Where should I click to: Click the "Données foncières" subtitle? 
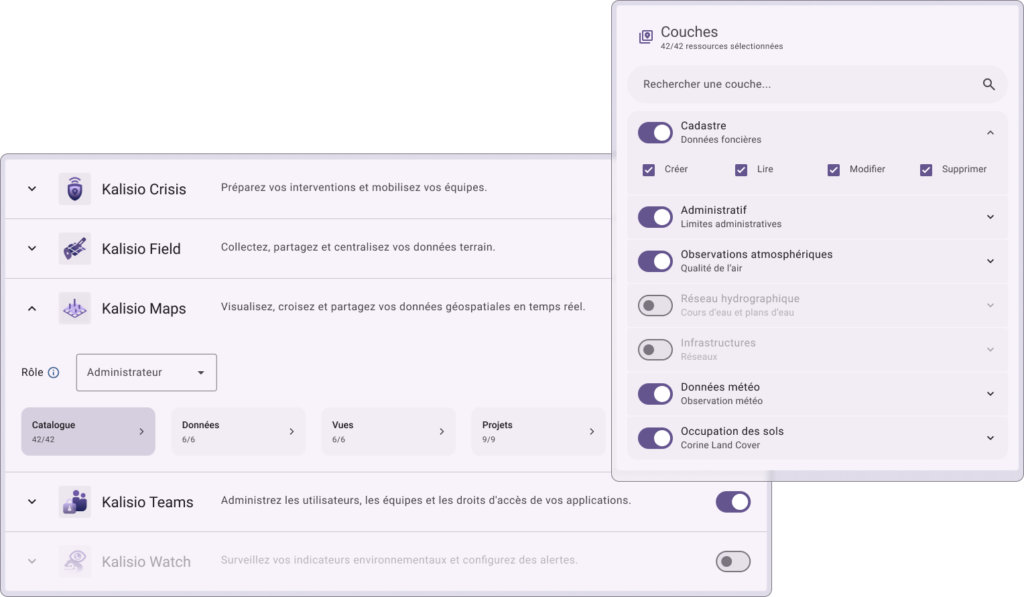point(721,140)
